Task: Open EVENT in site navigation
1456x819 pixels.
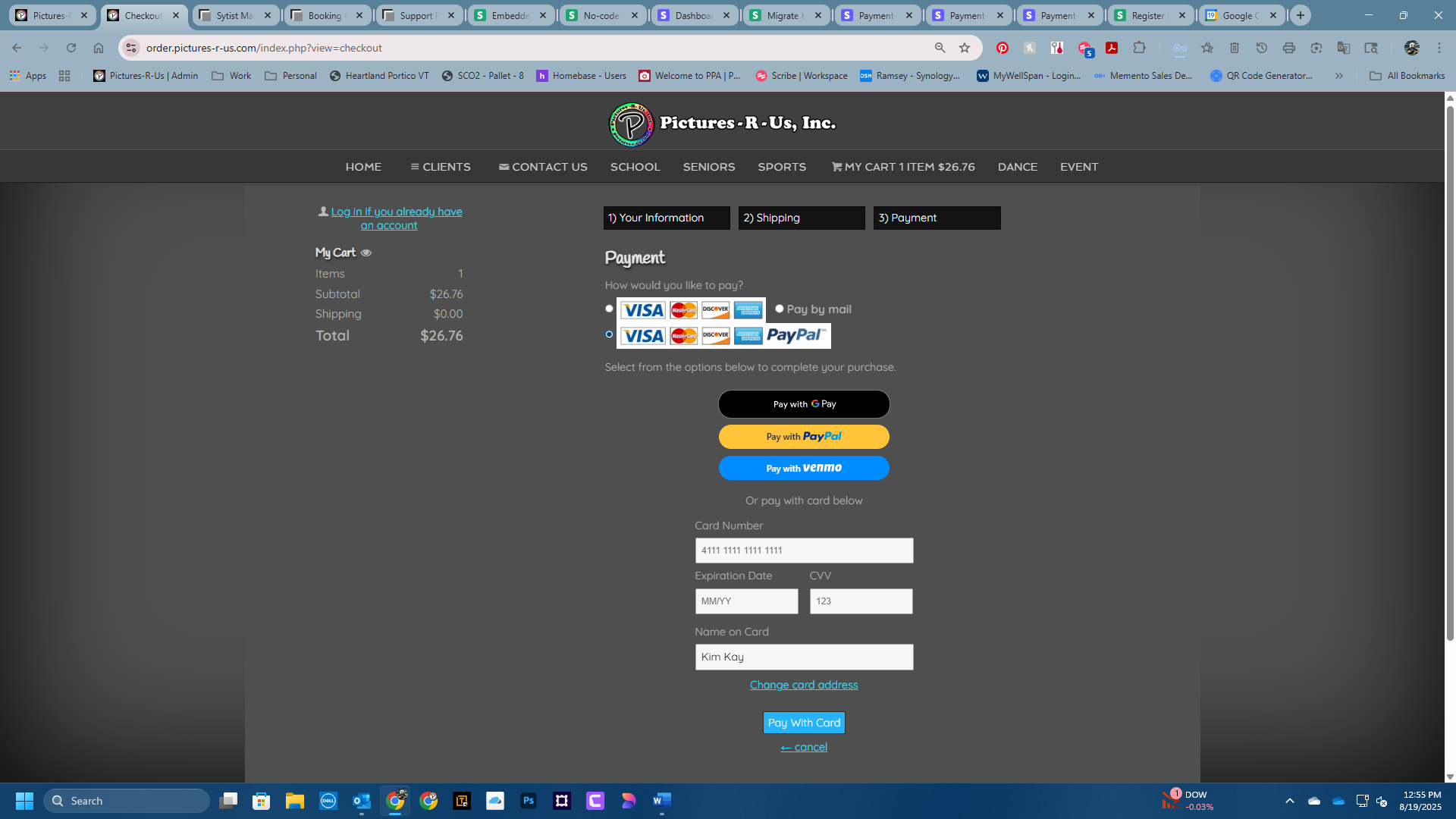Action: pyautogui.click(x=1079, y=167)
